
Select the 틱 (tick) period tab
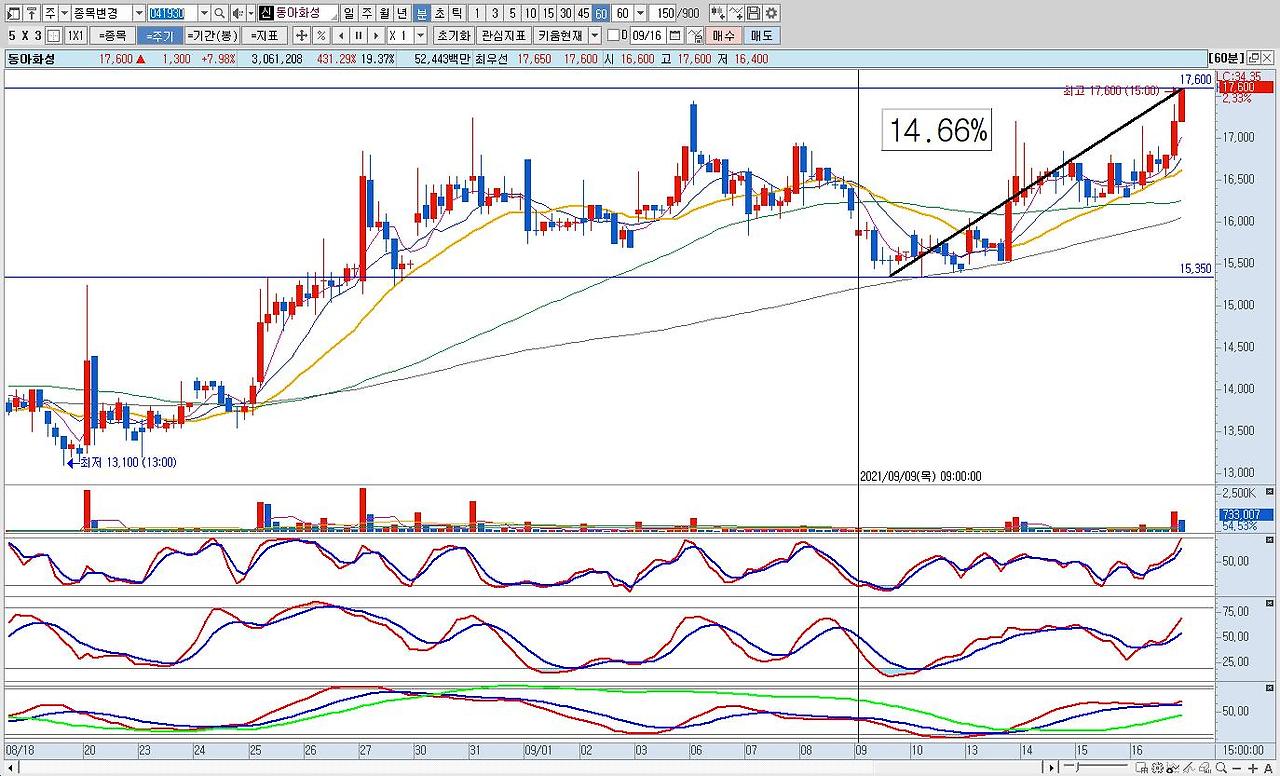click(x=457, y=13)
